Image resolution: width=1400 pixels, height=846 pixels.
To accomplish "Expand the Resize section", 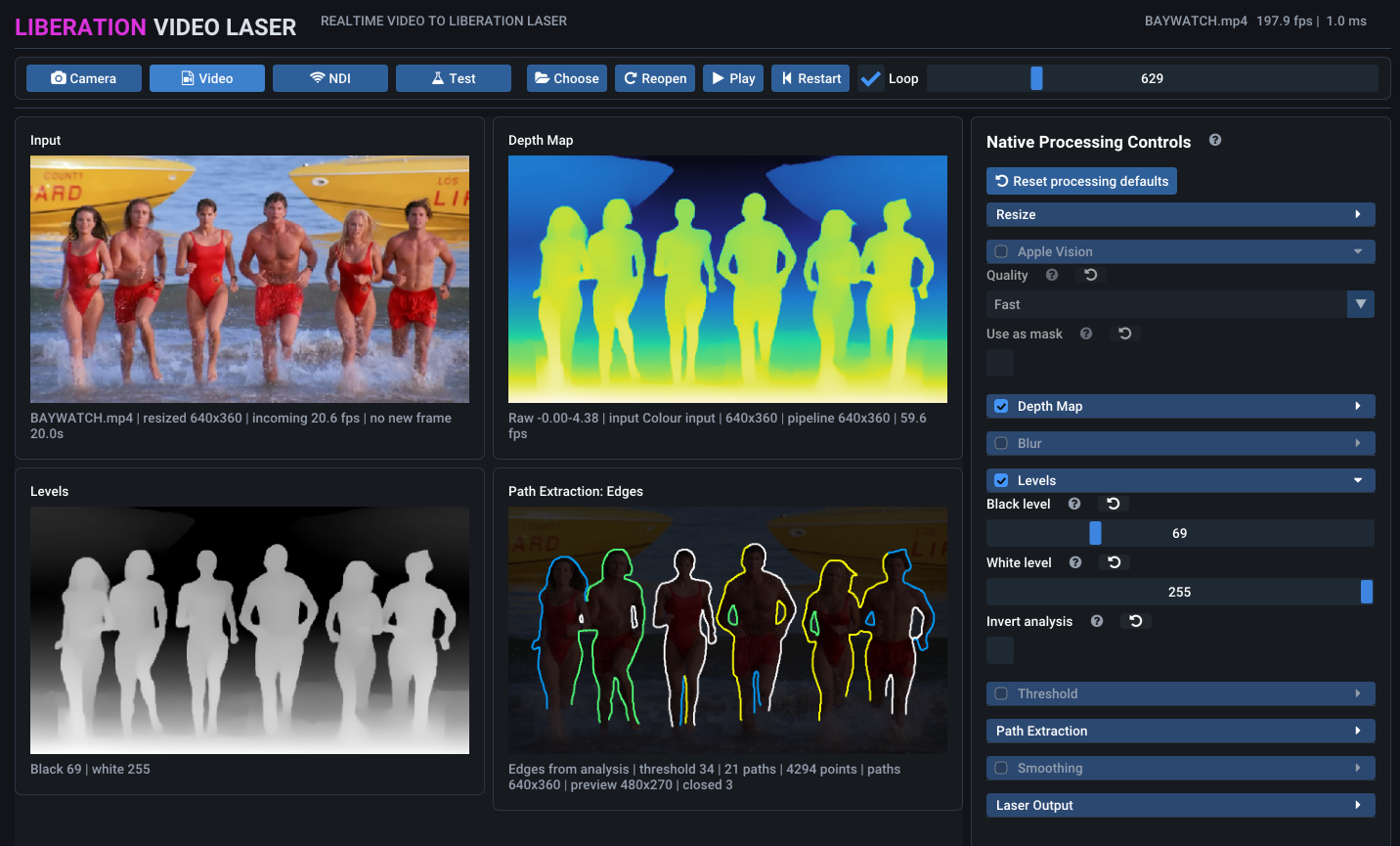I will pyautogui.click(x=1181, y=214).
